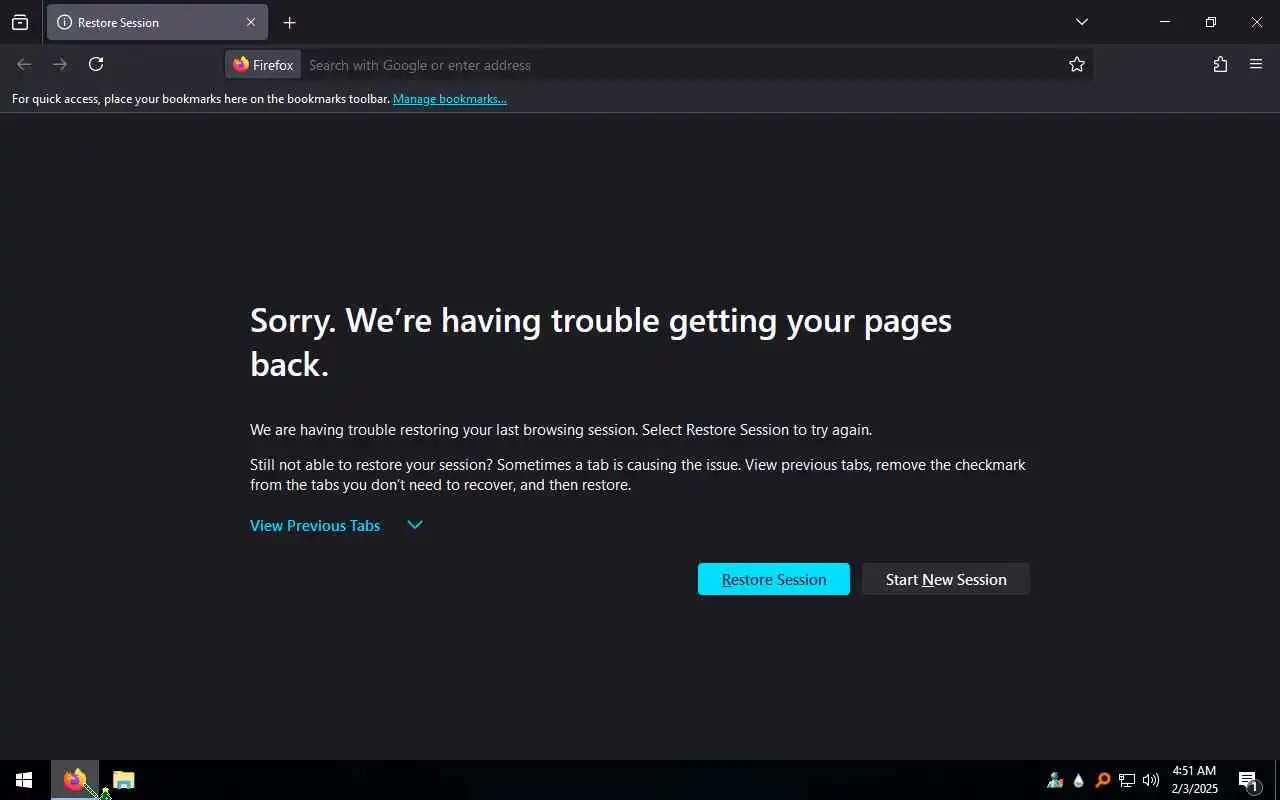
Task: Go back with the left arrow
Action: click(x=24, y=64)
